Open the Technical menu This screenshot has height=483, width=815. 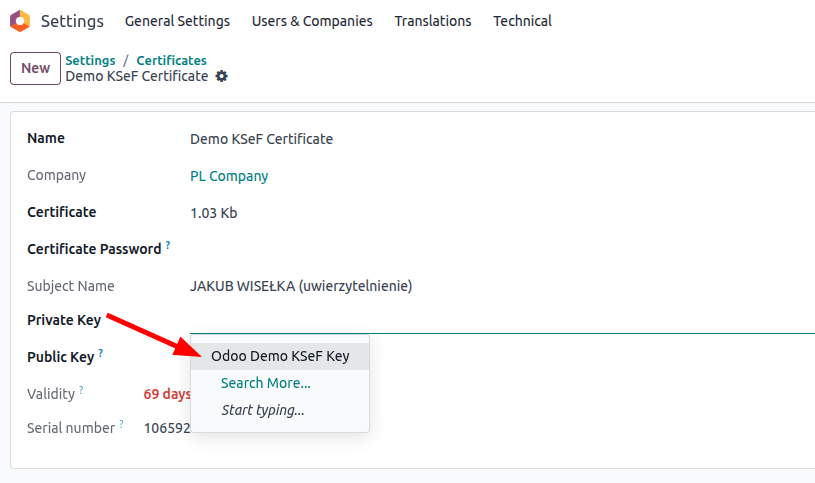pos(522,21)
